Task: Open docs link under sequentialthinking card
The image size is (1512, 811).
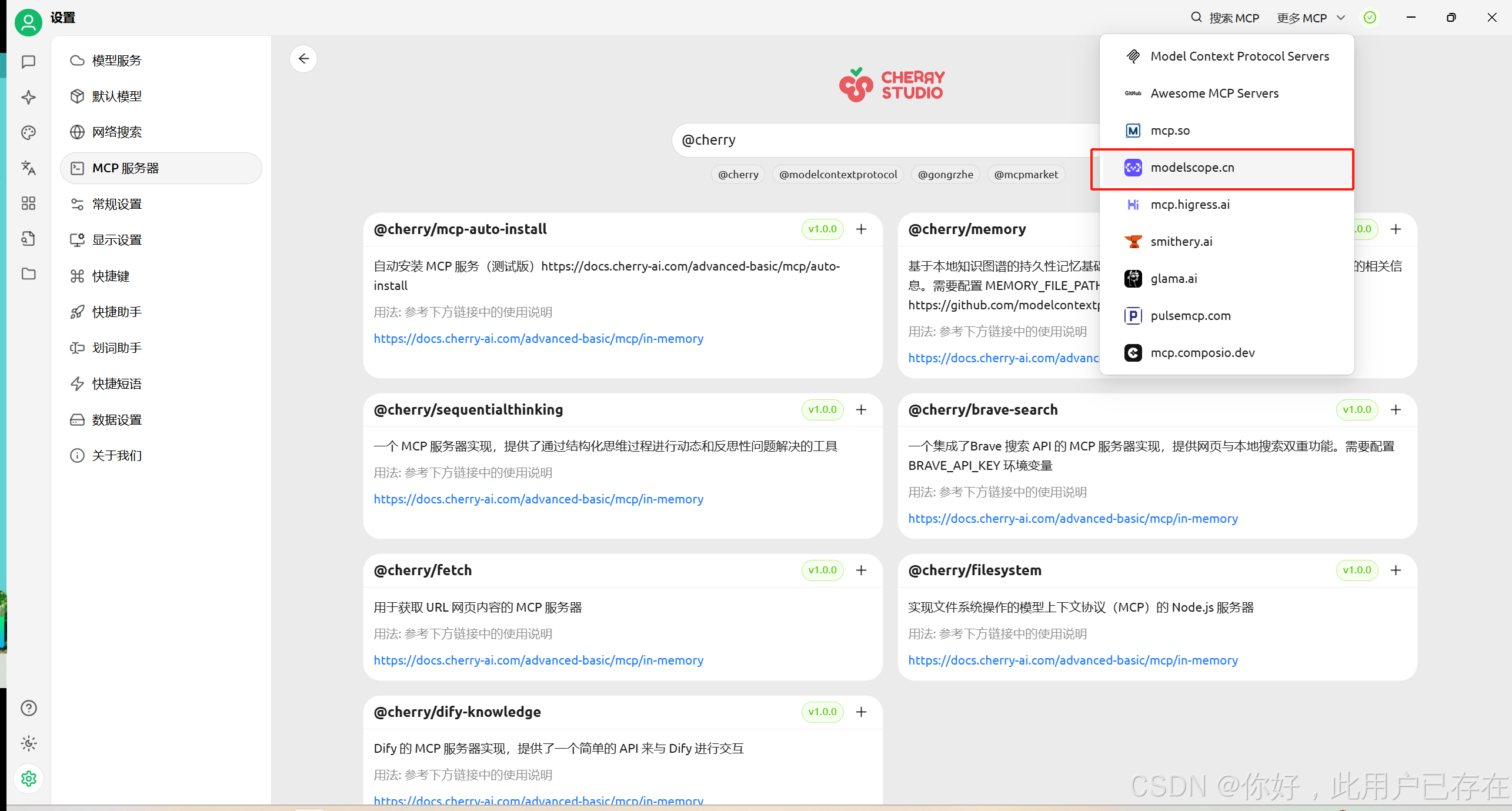Action: click(x=538, y=499)
